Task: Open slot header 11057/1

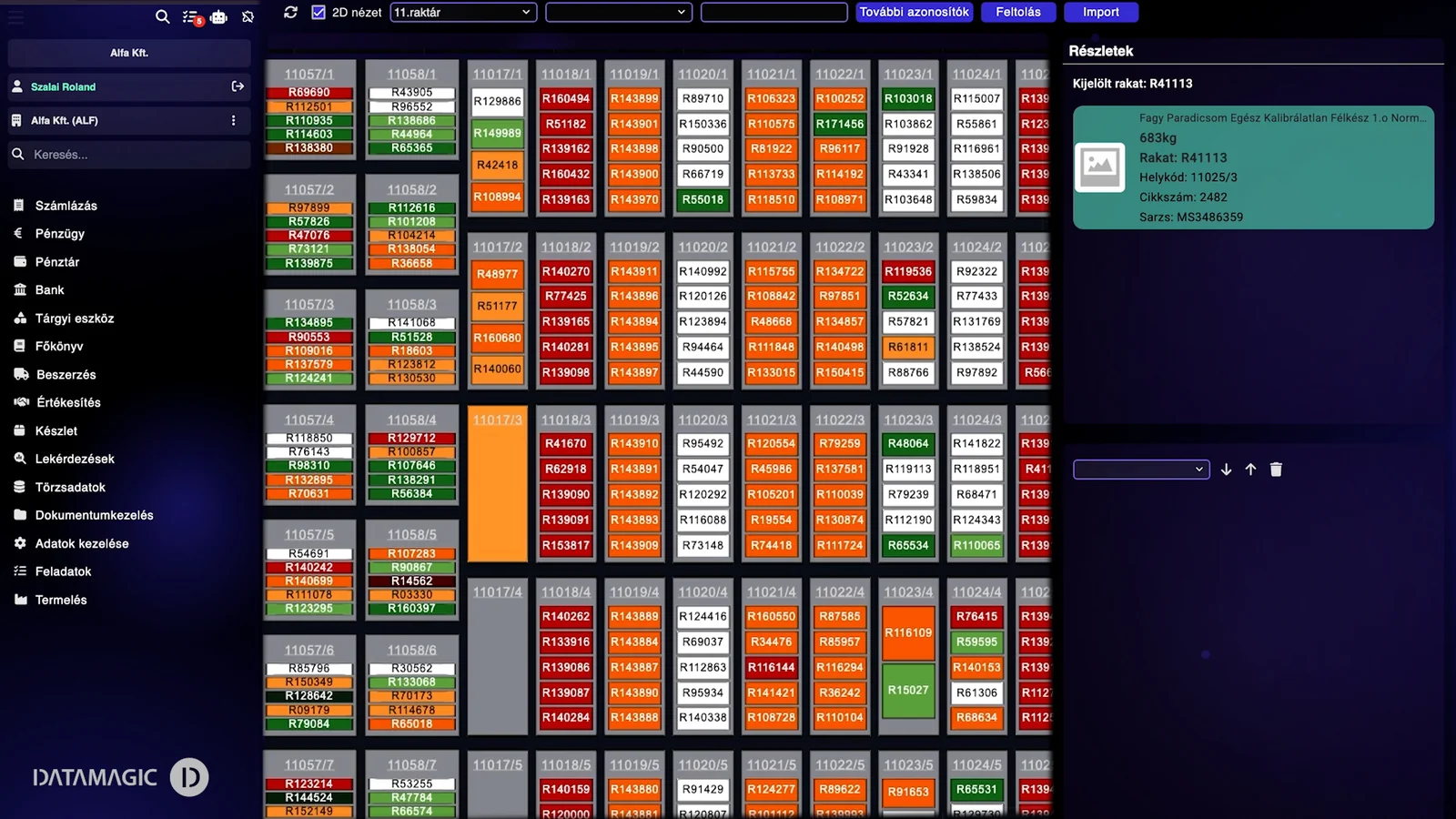Action: point(309,74)
